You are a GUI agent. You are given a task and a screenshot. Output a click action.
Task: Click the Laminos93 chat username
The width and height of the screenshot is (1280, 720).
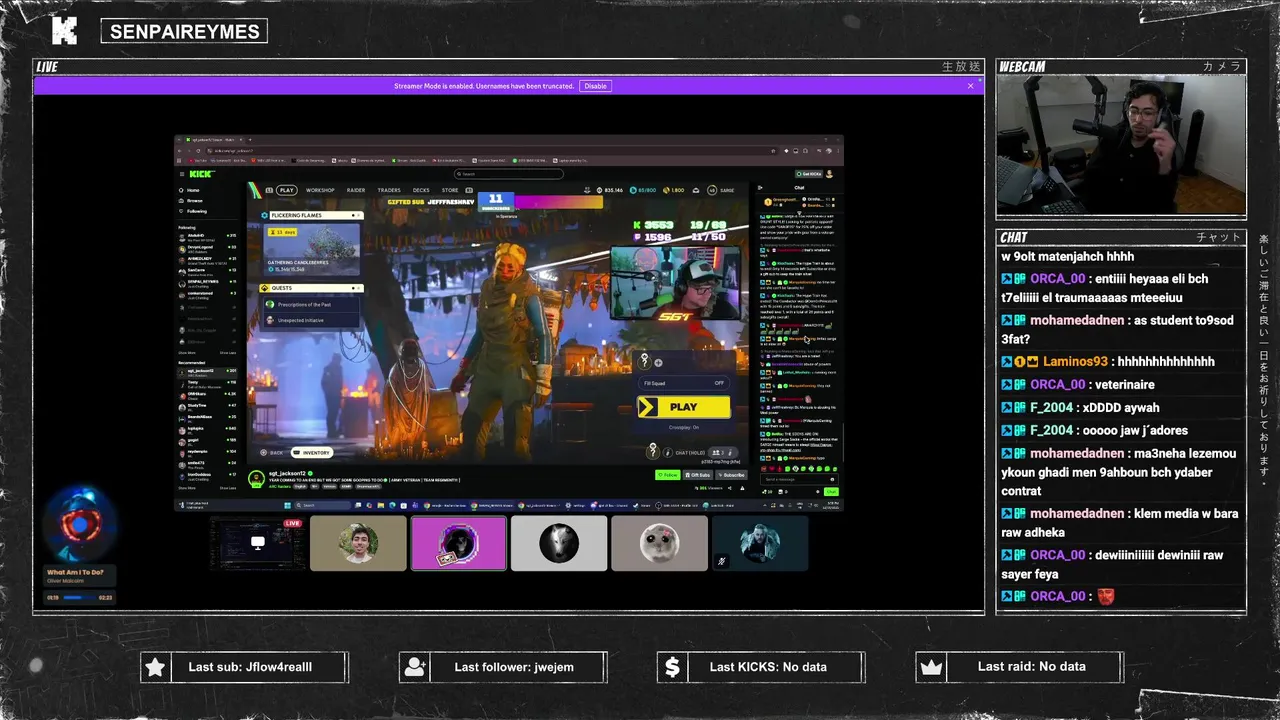pos(1075,362)
